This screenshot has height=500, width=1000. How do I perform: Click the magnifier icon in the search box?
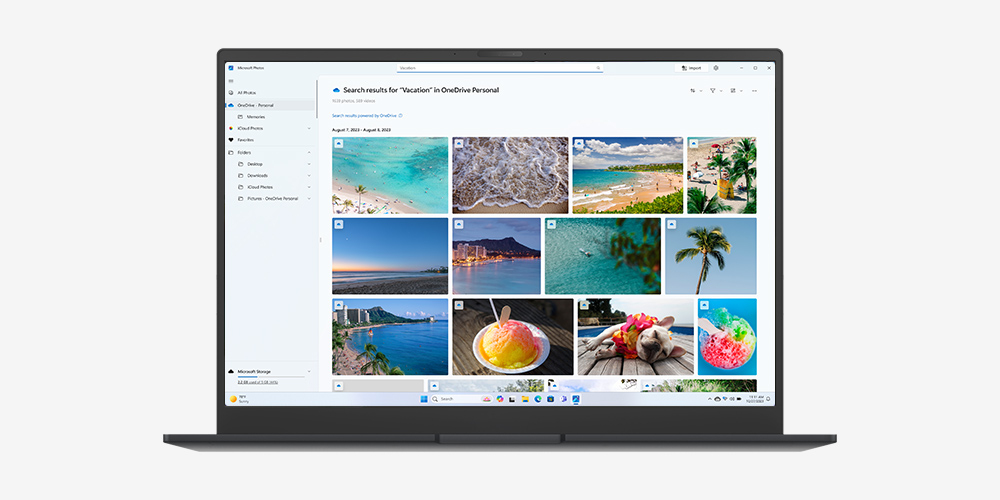[598, 68]
